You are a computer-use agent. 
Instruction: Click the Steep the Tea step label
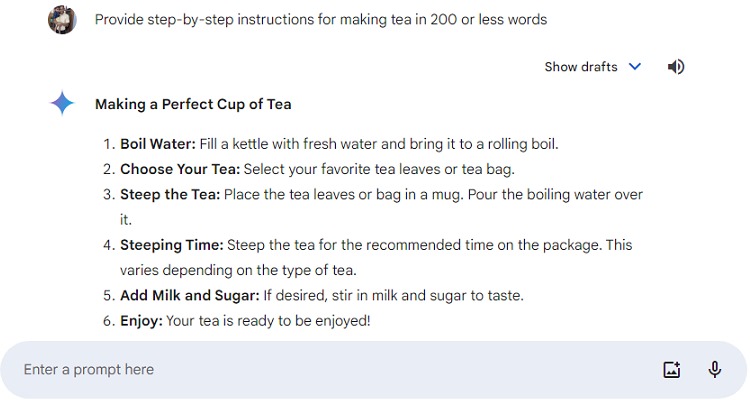coord(170,194)
